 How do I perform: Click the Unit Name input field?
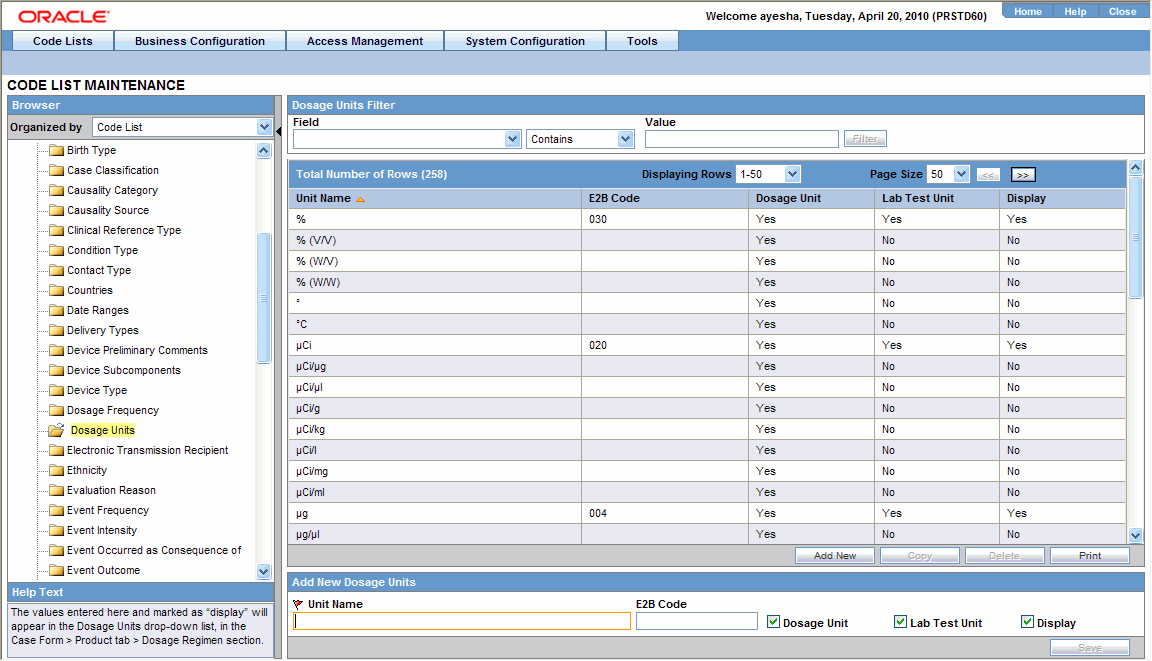(x=462, y=621)
